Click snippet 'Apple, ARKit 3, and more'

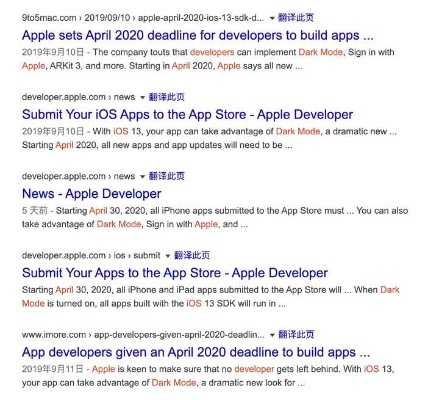coord(74,66)
